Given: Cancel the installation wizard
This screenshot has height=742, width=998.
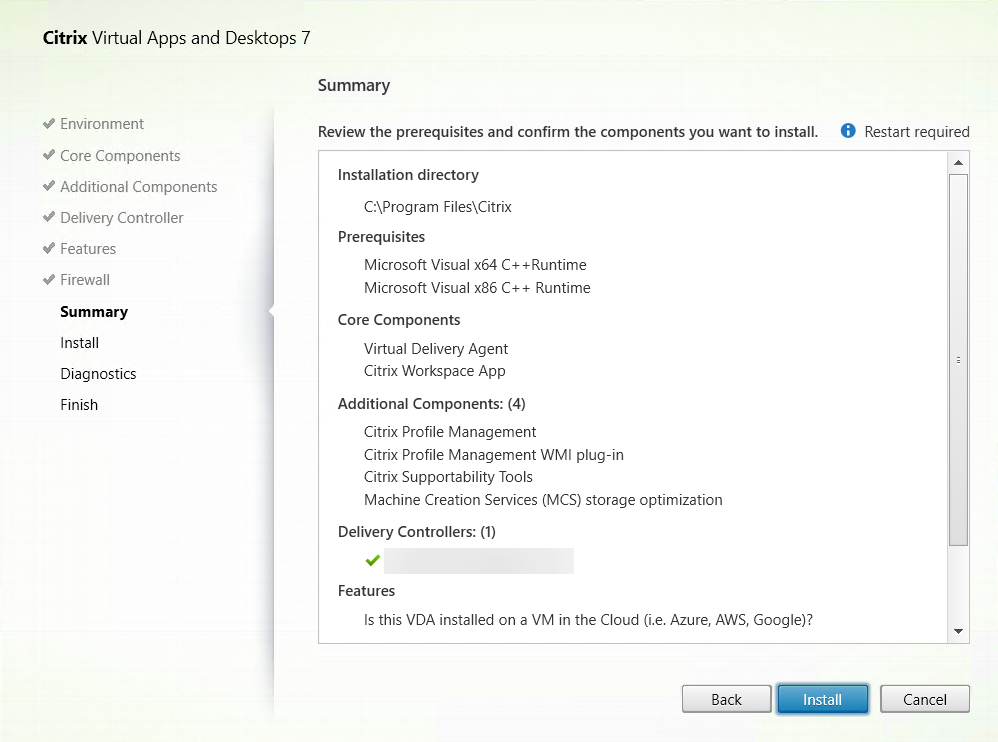Looking at the screenshot, I should 924,700.
